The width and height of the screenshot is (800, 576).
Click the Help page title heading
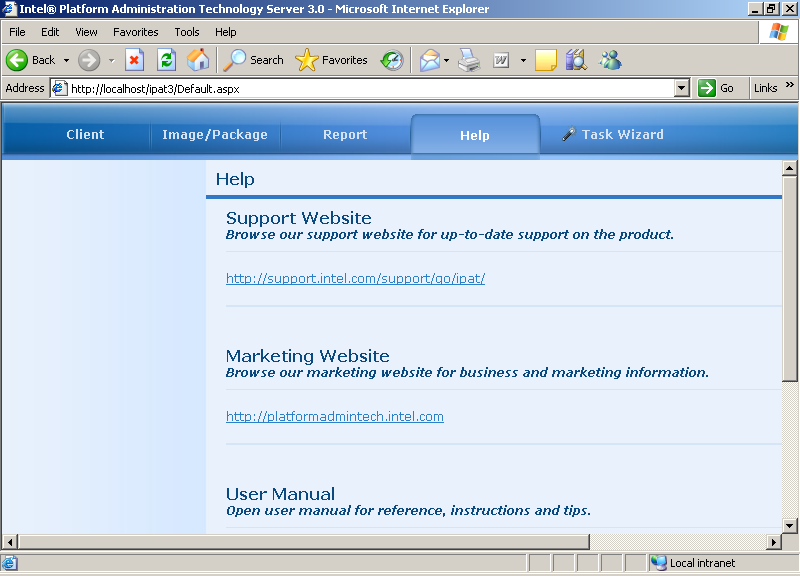[235, 180]
